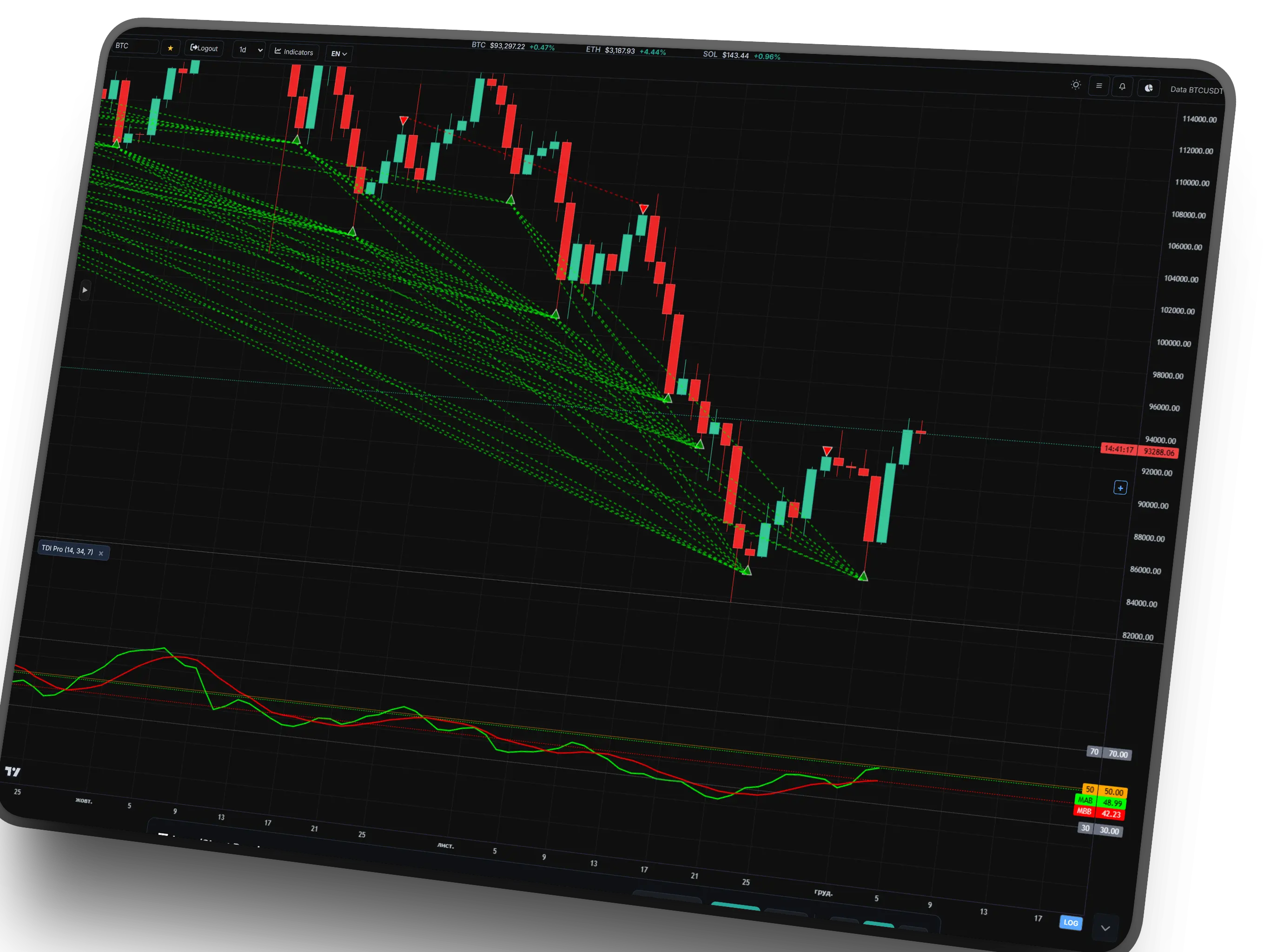1270x952 pixels.
Task: Click the favorite star icon
Action: pyautogui.click(x=171, y=48)
